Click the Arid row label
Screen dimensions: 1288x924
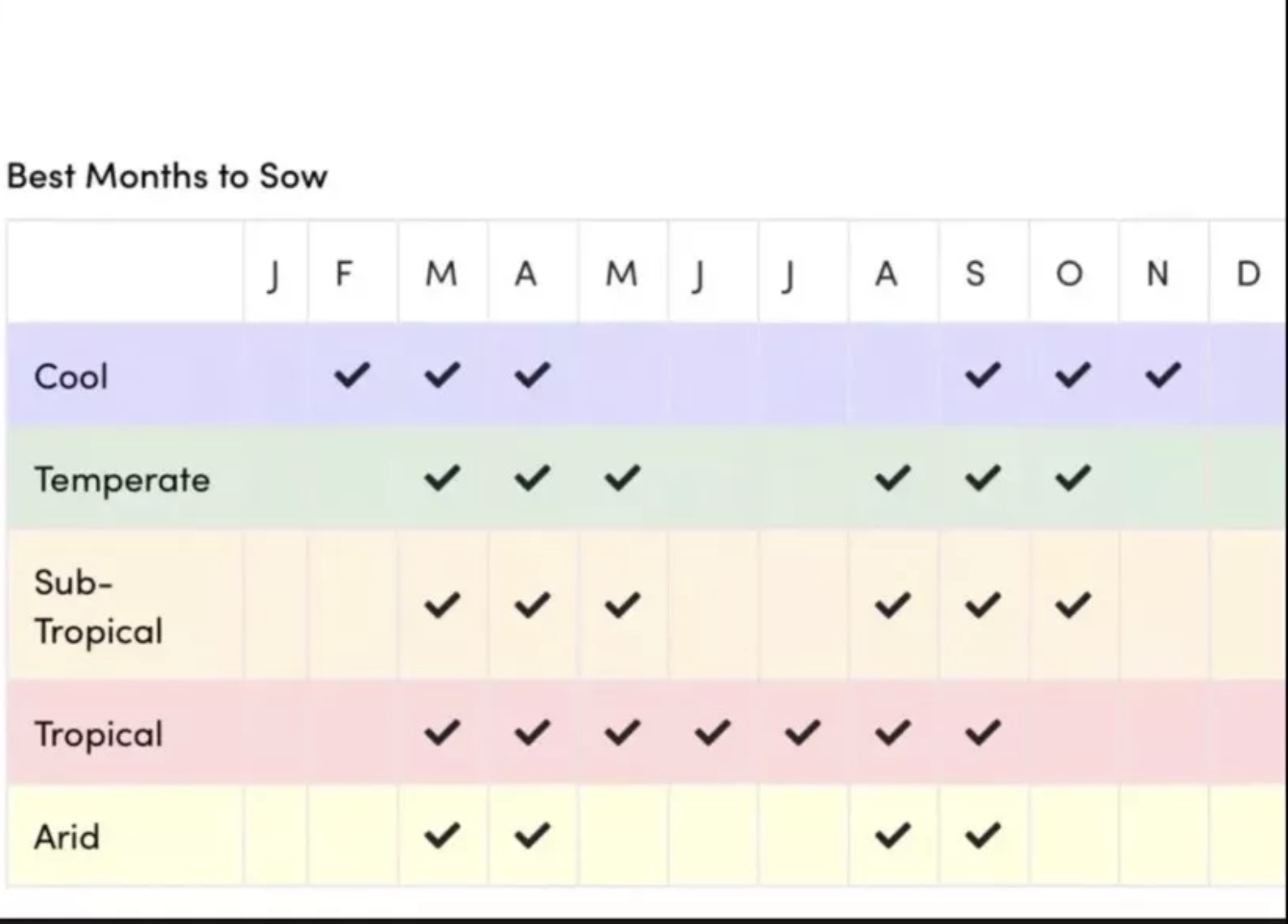[x=67, y=836]
